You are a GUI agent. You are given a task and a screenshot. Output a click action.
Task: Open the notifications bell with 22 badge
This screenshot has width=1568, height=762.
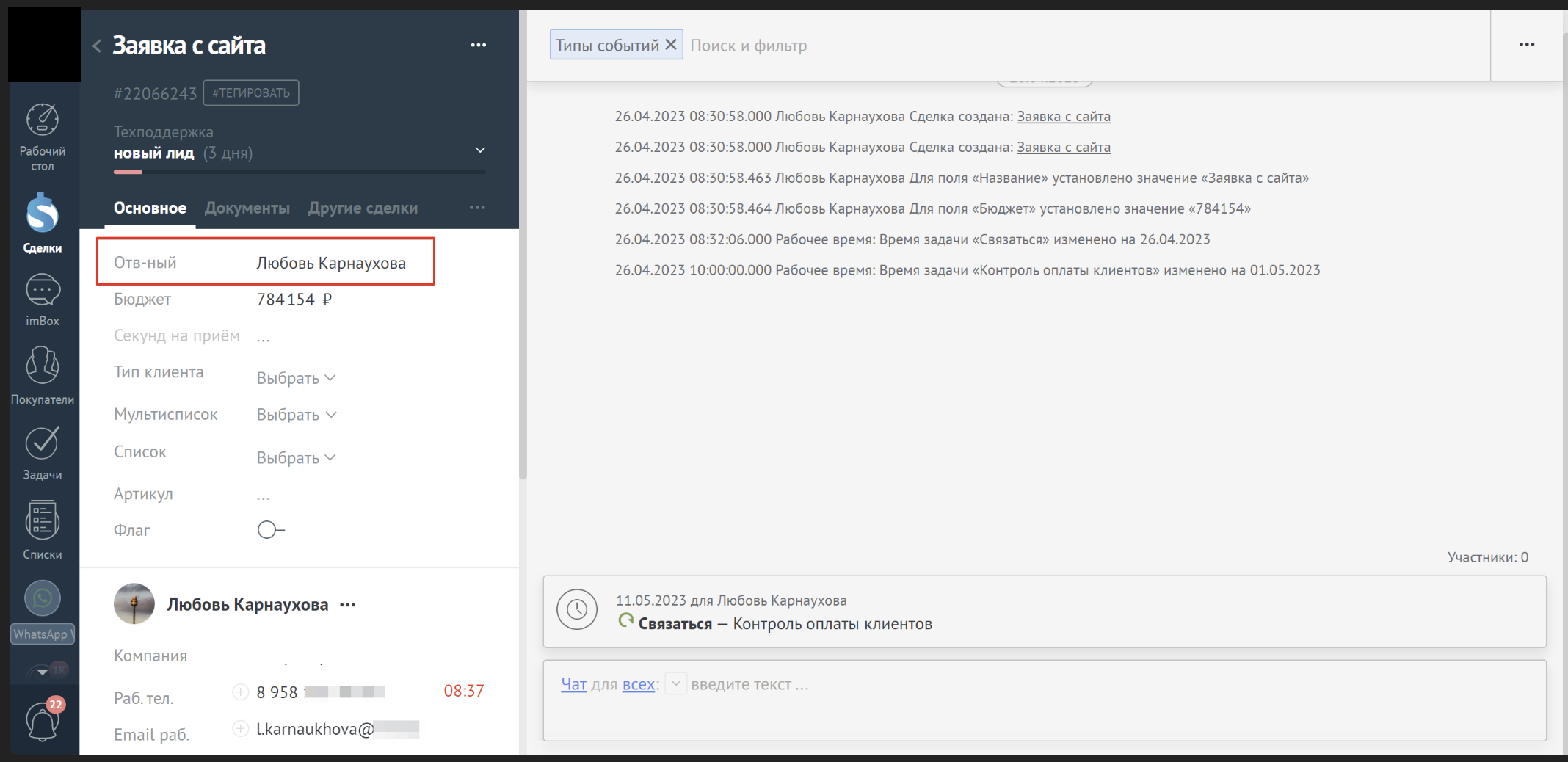coord(43,720)
